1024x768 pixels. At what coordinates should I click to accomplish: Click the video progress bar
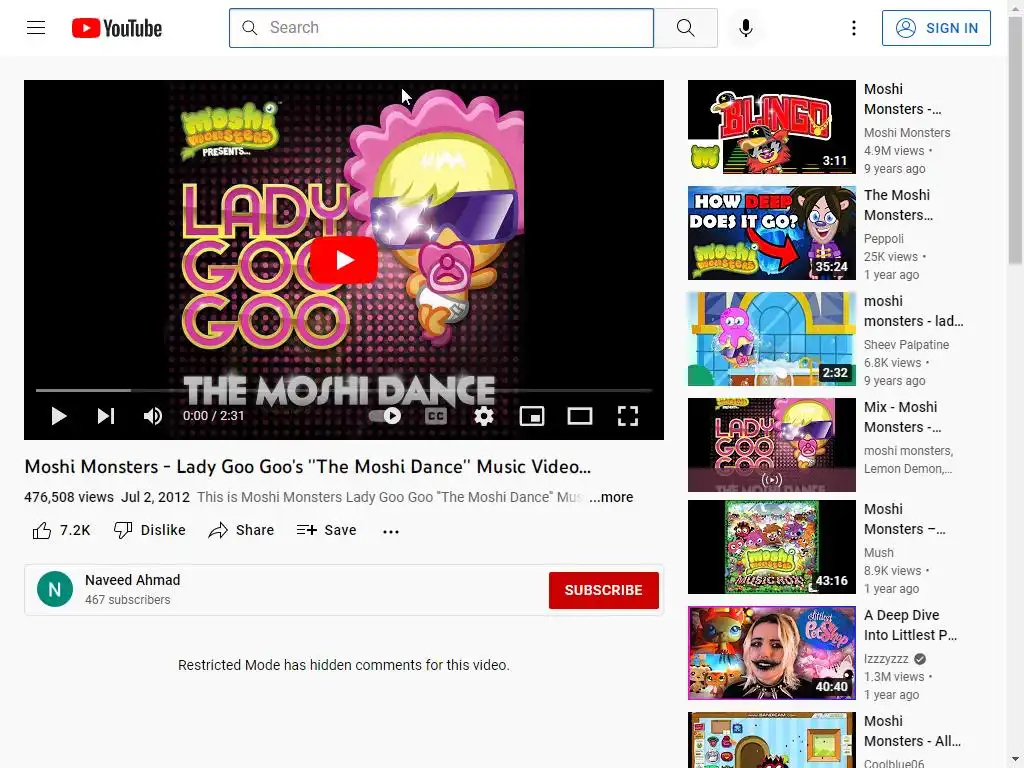pyautogui.click(x=344, y=391)
